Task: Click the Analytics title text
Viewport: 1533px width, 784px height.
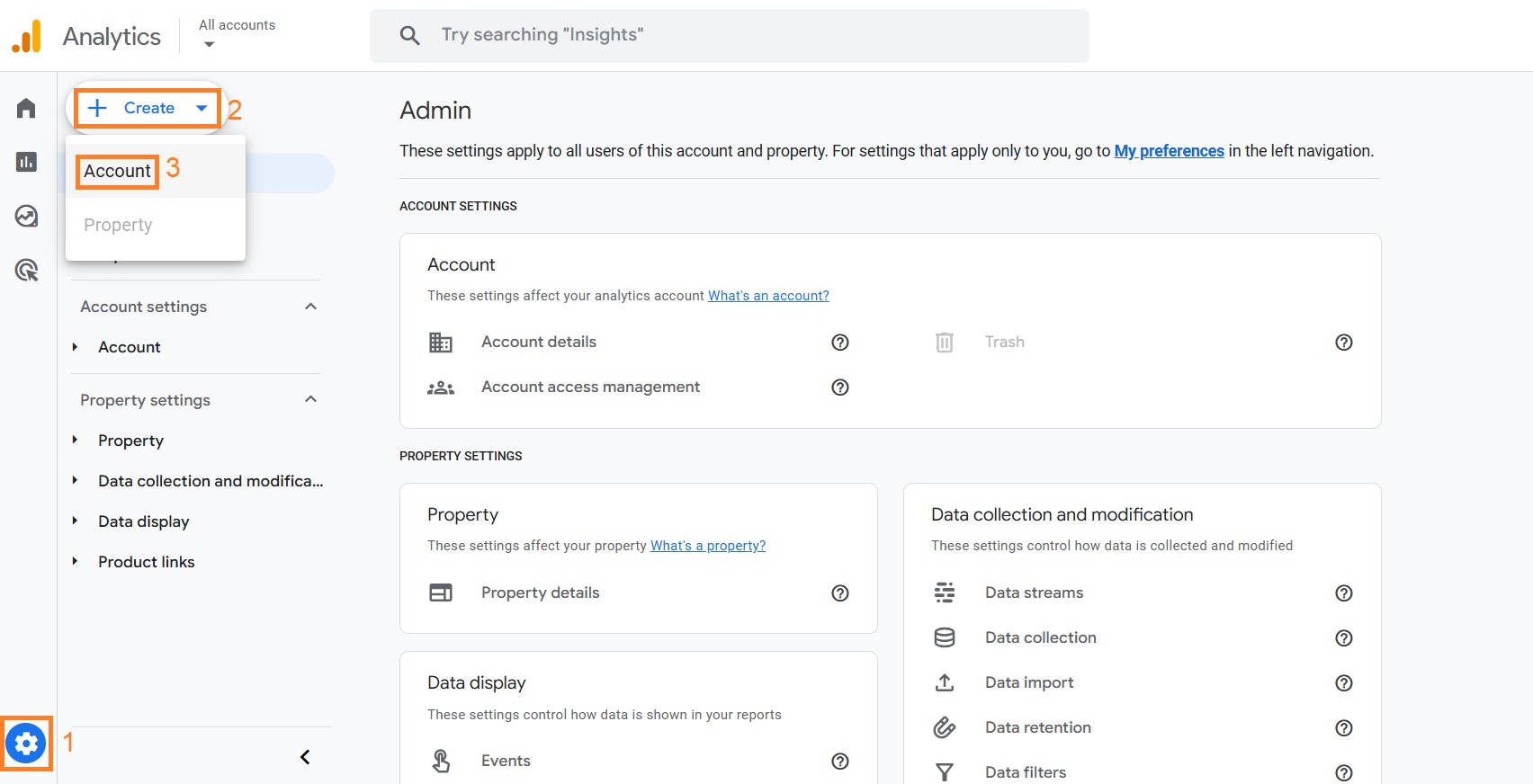Action: 112,37
